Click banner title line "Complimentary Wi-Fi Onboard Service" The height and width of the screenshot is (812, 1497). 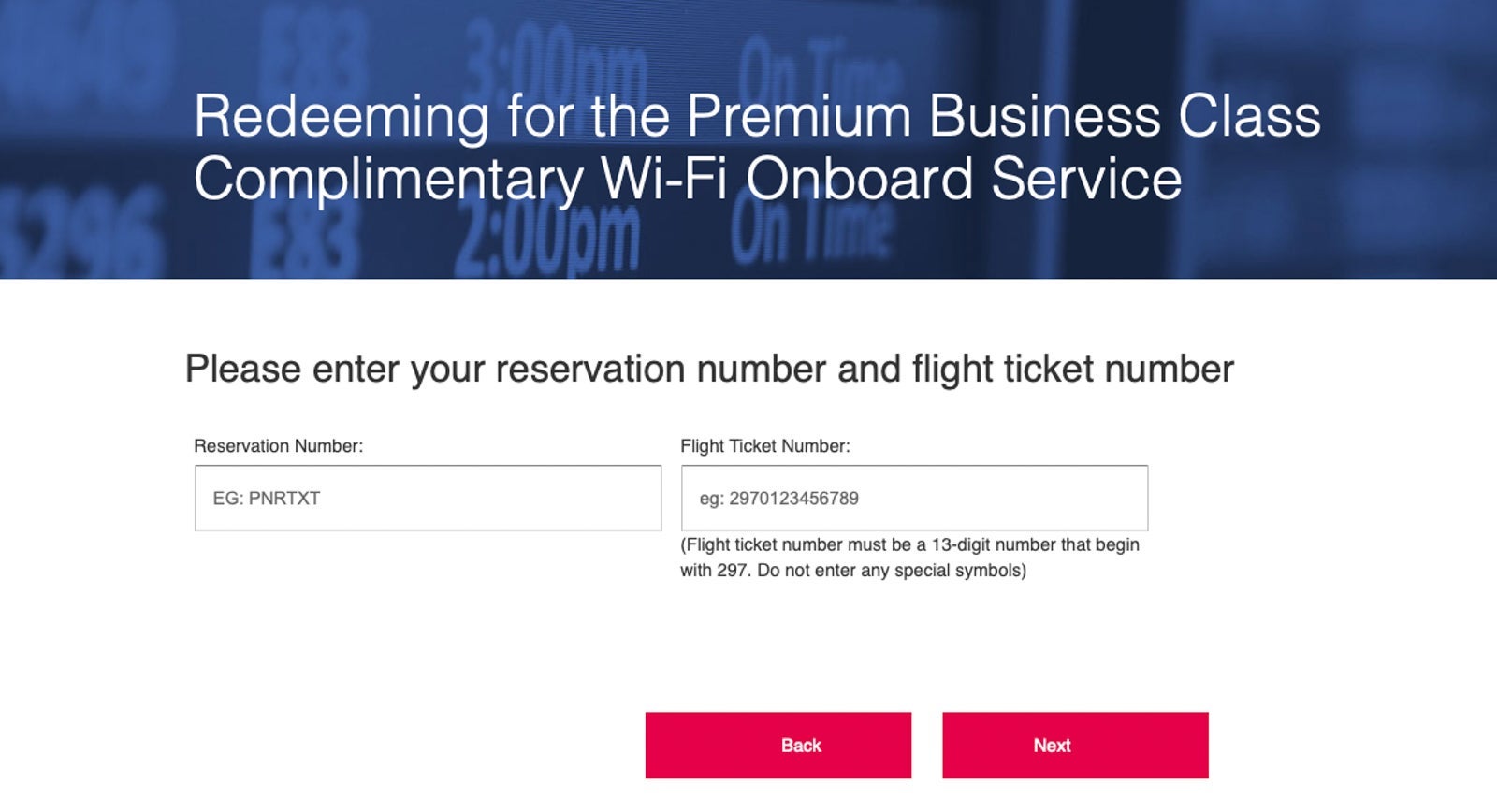[688, 179]
